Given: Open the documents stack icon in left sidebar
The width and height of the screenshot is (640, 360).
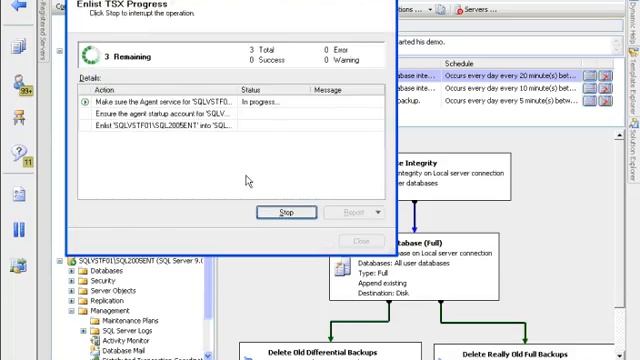Looking at the screenshot, I should [18, 46].
